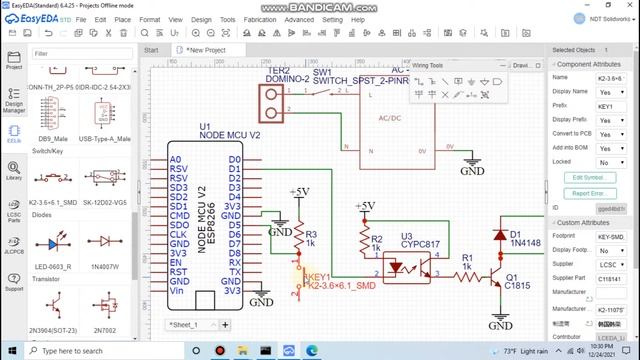Click the Cut scissors icon
This screenshot has width=640, height=360.
coord(109,33)
